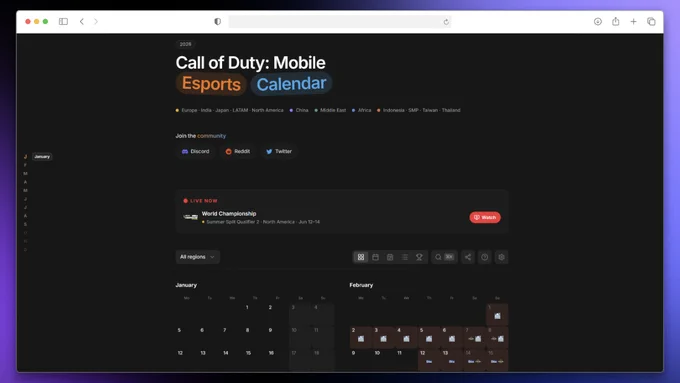Expand the All regions dropdown
Screen dimensions: 680x383
197,257
